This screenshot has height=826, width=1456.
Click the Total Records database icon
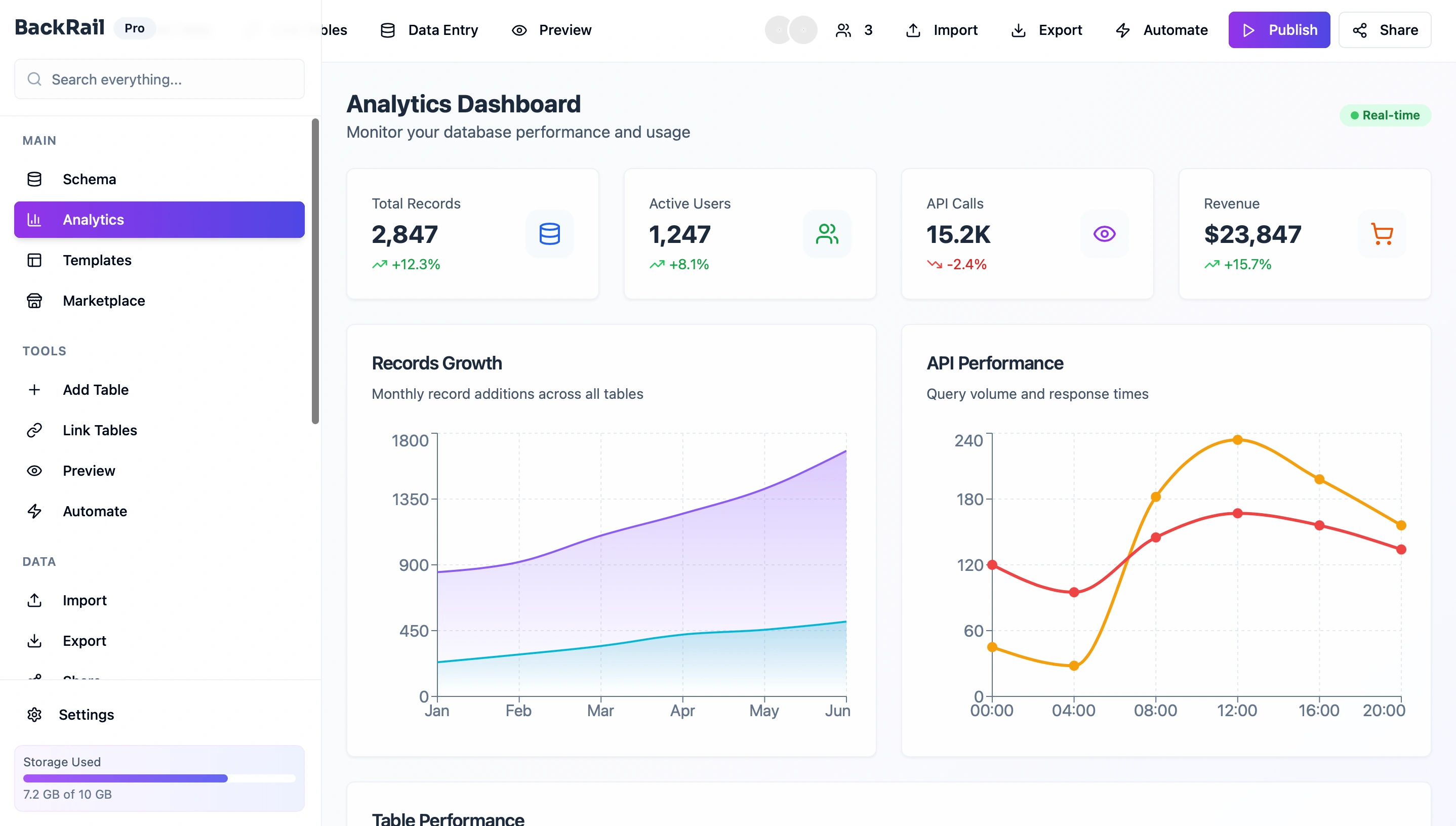click(550, 234)
